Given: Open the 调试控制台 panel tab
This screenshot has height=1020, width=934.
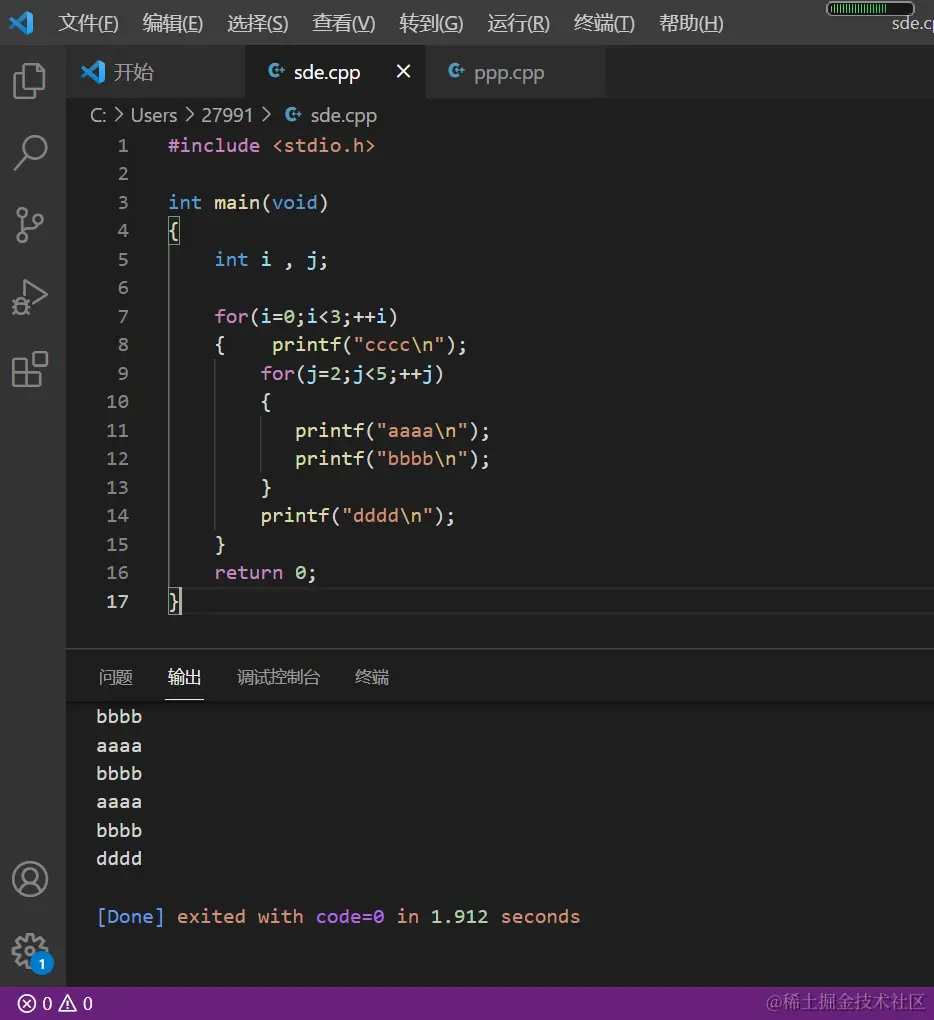Looking at the screenshot, I should coord(278,677).
